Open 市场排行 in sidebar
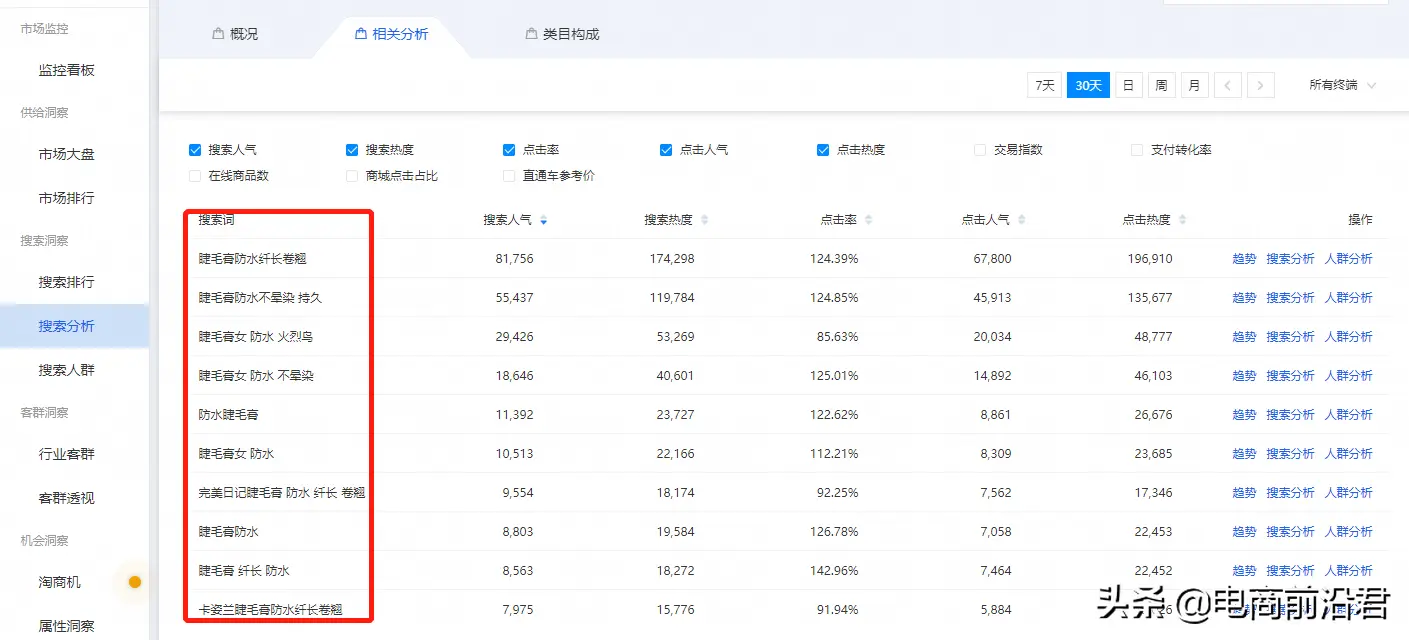Screen dimensions: 1409x640 tap(66, 198)
